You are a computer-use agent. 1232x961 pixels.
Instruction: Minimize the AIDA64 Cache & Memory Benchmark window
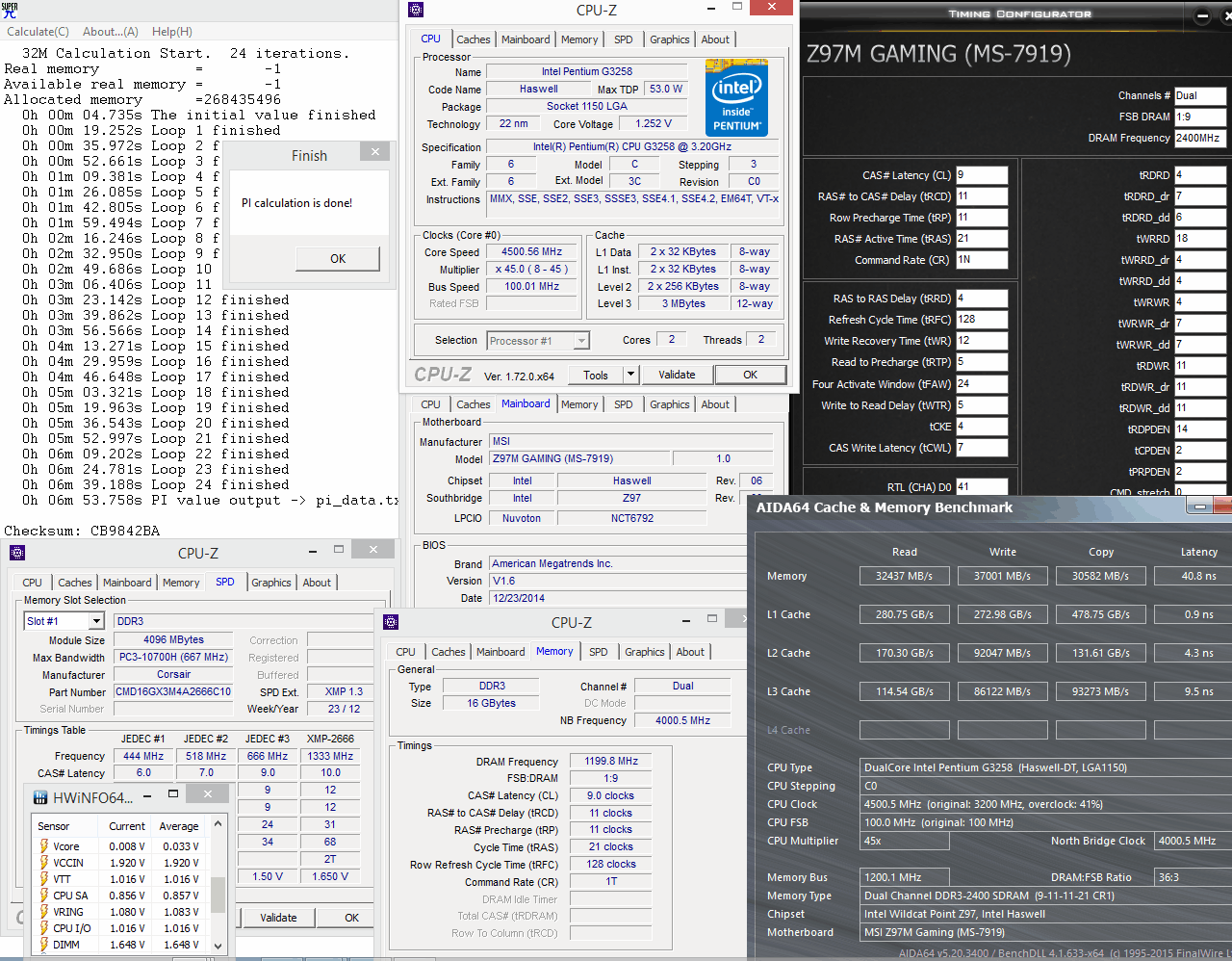(1200, 506)
